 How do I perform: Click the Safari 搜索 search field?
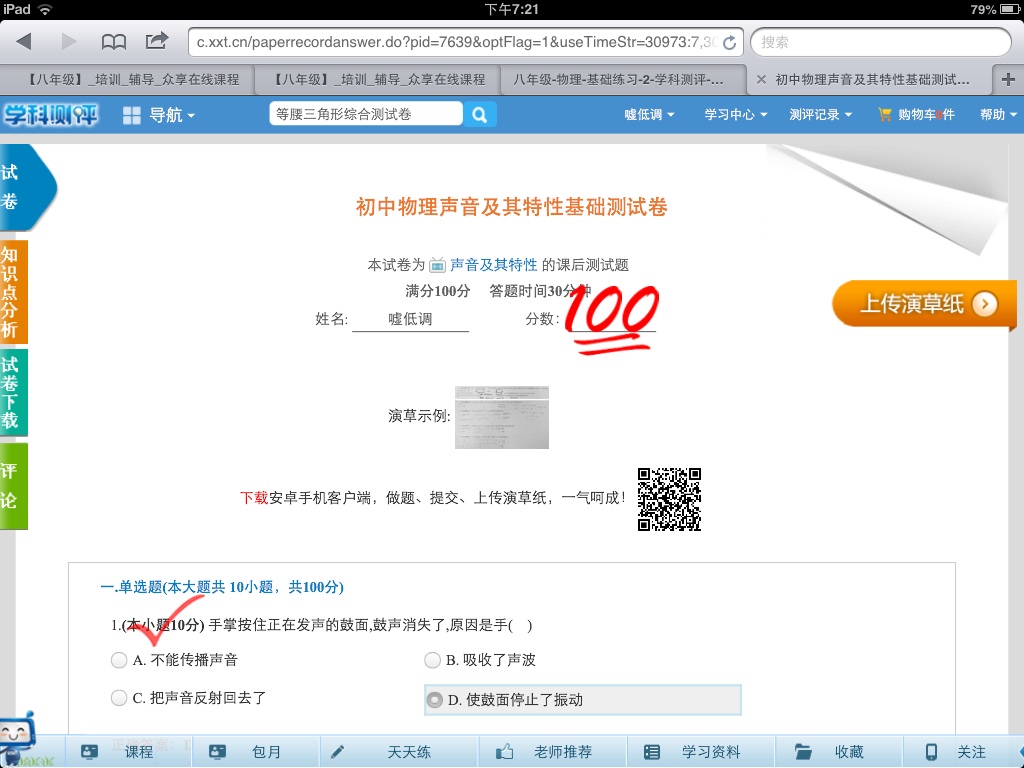pos(881,42)
